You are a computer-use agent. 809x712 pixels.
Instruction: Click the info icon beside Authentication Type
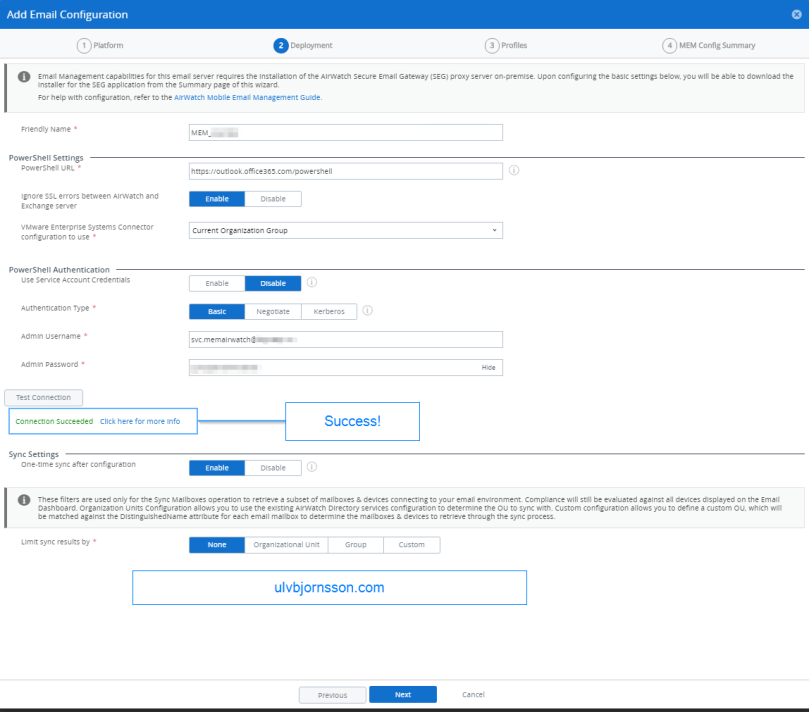367,311
